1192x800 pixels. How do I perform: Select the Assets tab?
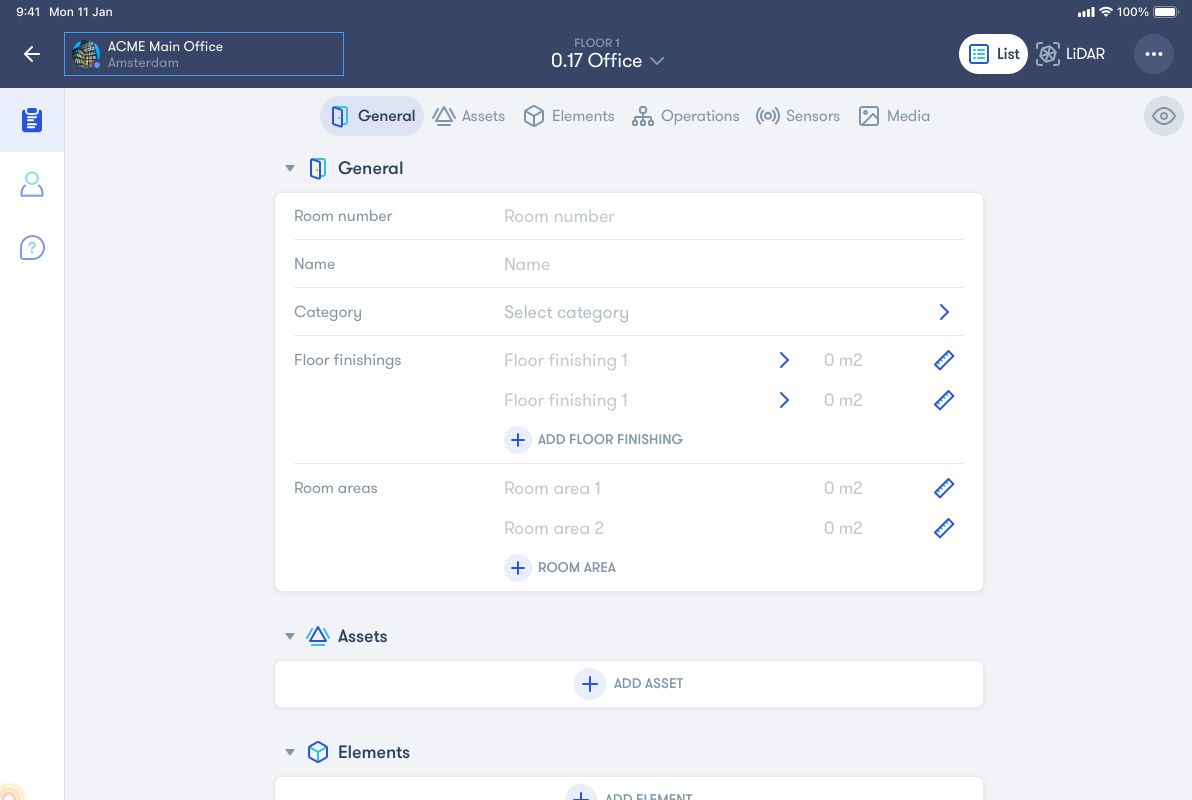pyautogui.click(x=468, y=116)
